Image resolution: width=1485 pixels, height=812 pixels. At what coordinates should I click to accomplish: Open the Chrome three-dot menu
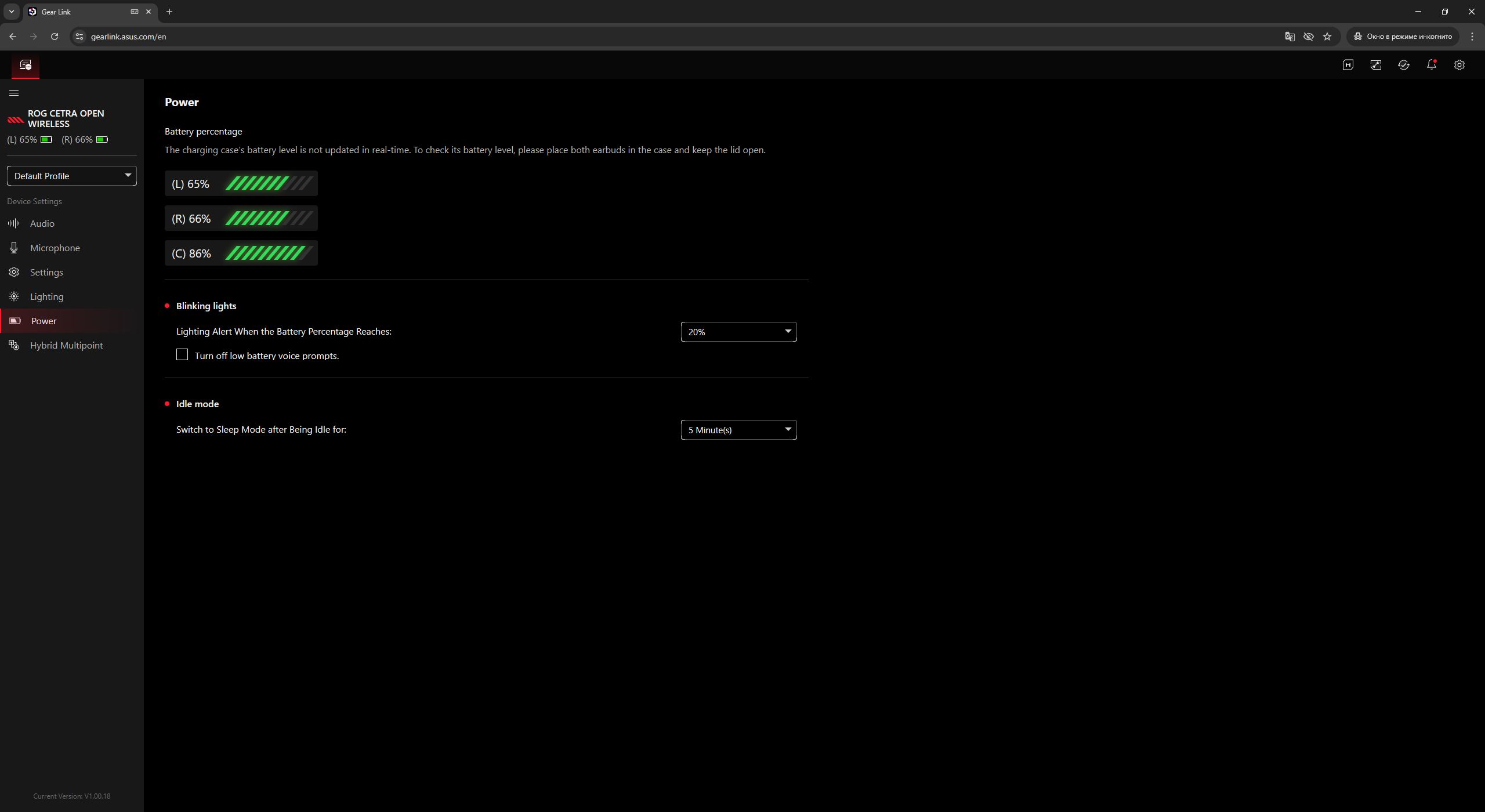click(1472, 37)
